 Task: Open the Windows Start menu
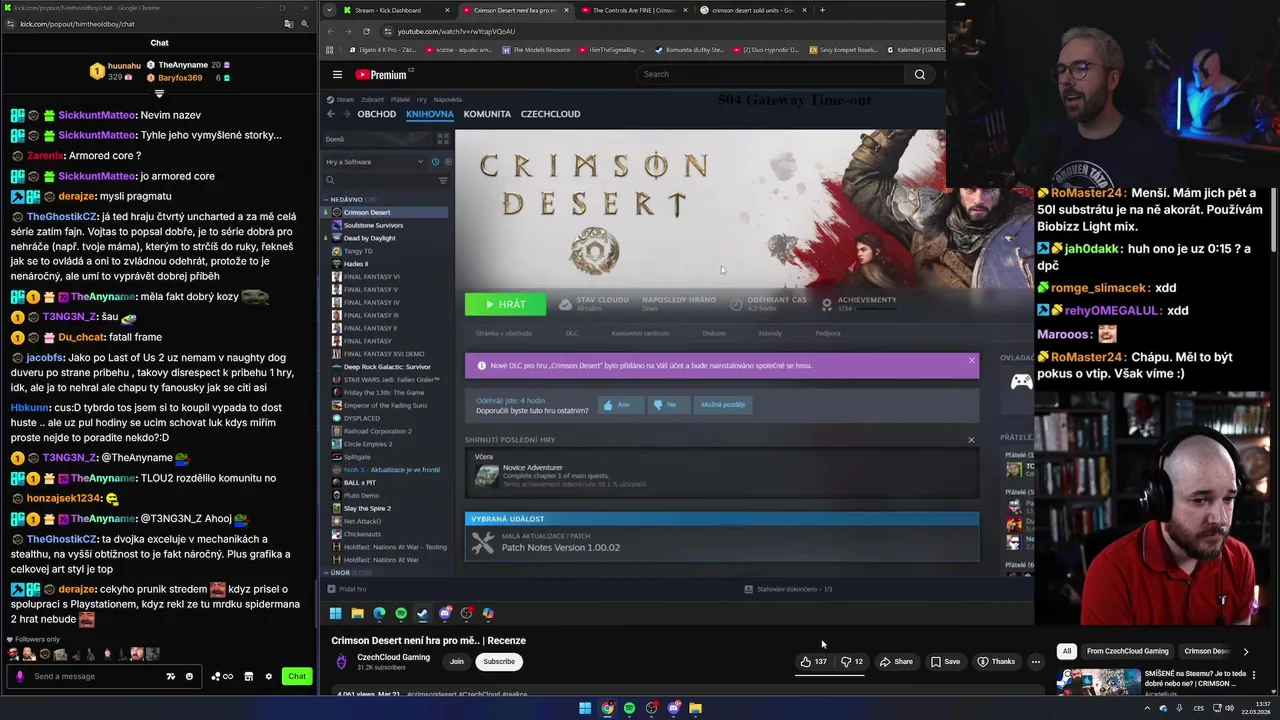pos(585,708)
